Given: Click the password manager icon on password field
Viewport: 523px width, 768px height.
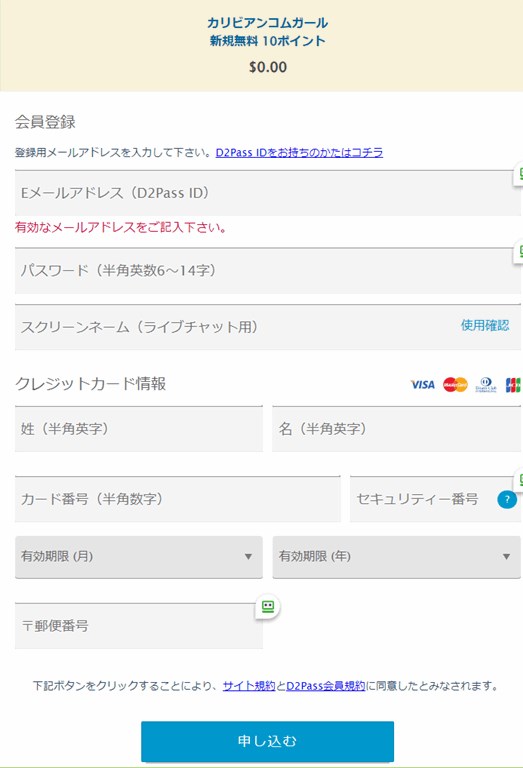Looking at the screenshot, I should pyautogui.click(x=519, y=252).
